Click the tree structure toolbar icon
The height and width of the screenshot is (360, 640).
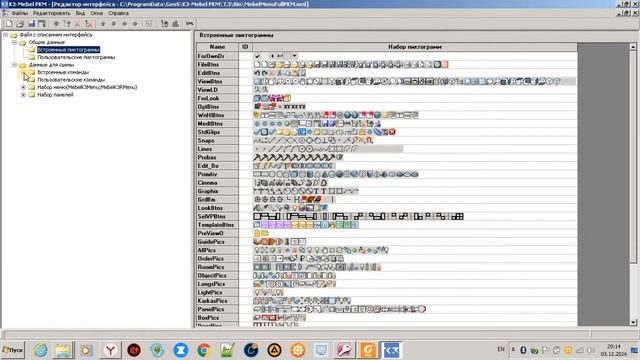[164, 24]
